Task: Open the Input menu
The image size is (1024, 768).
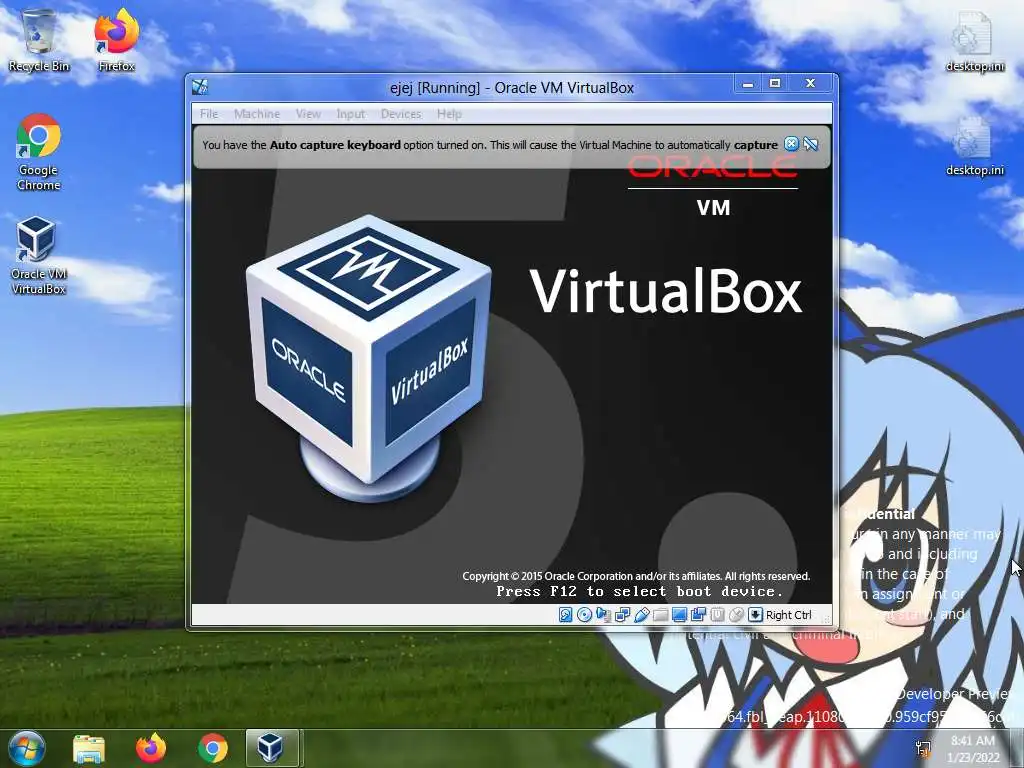Action: 351,114
